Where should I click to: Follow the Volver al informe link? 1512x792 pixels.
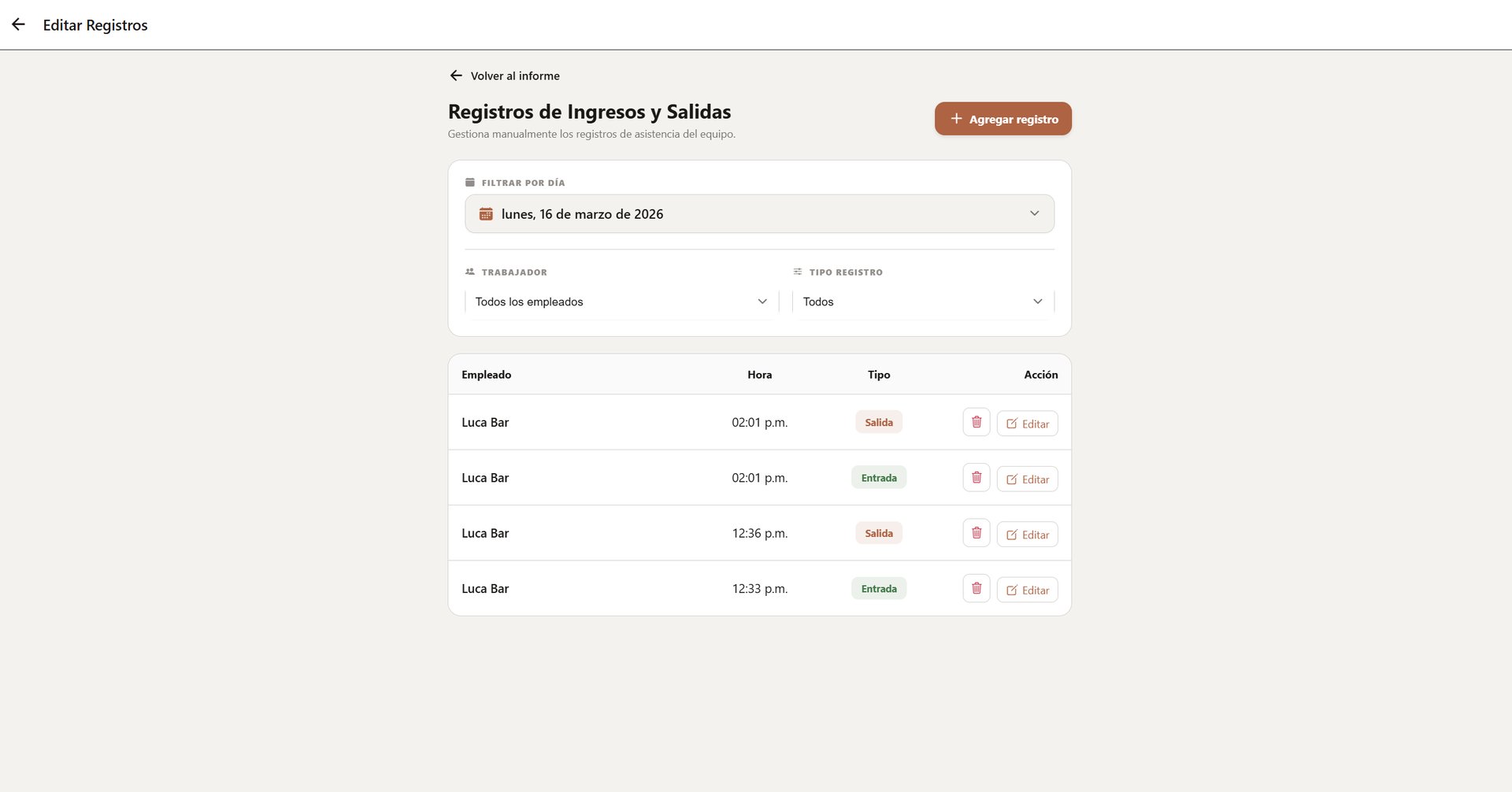515,76
